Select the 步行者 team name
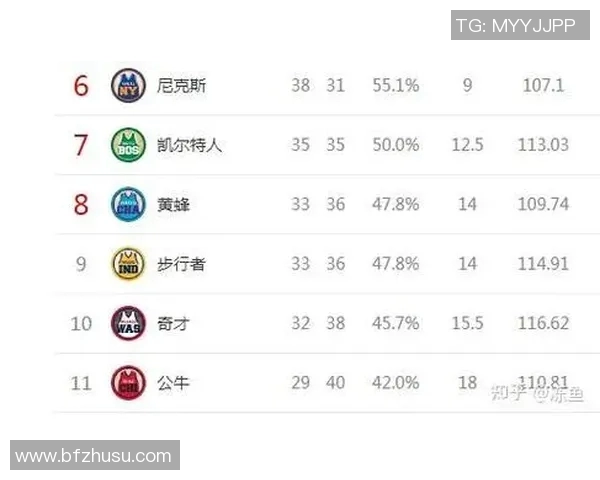The height and width of the screenshot is (480, 600). point(182,264)
